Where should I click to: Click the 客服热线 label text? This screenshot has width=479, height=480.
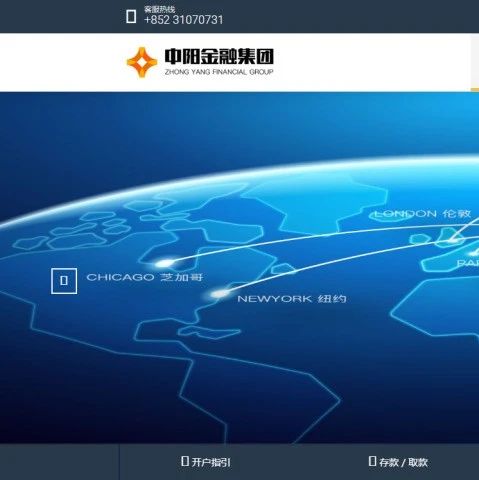159,9
